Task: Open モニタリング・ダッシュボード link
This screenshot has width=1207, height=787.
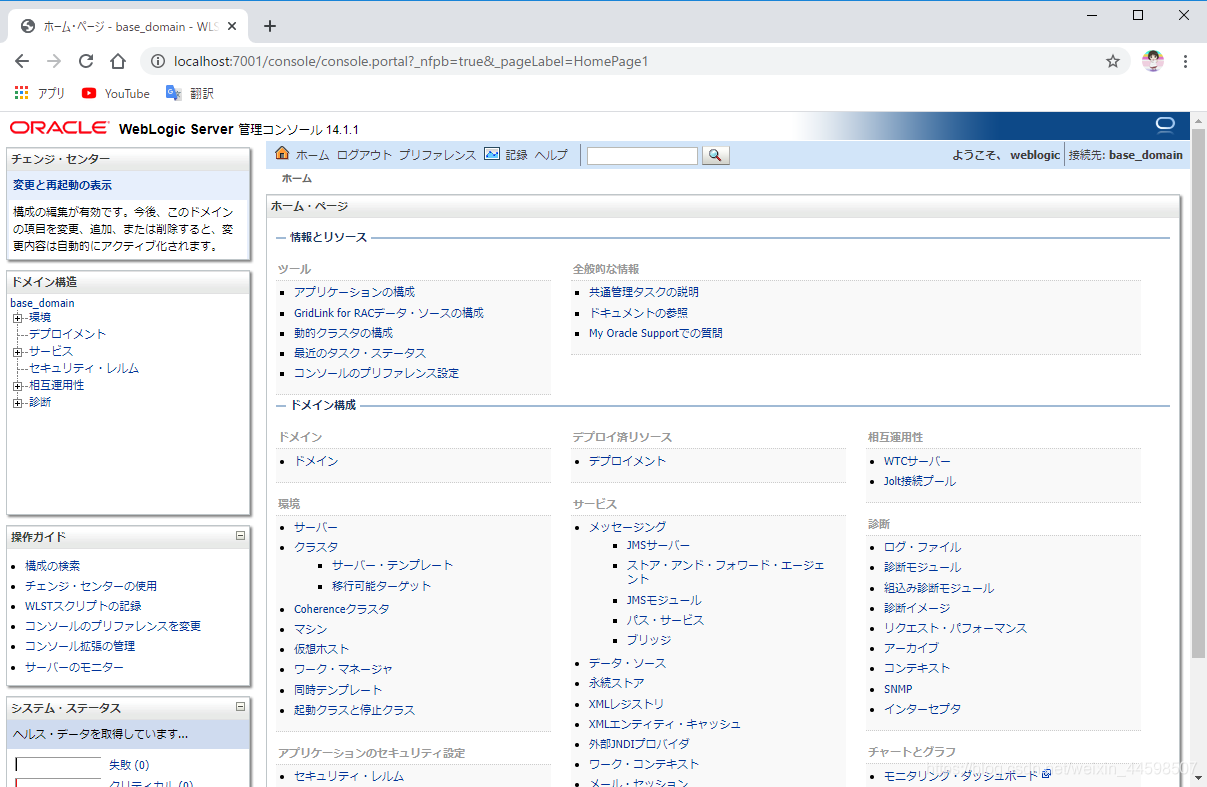Action: 961,775
